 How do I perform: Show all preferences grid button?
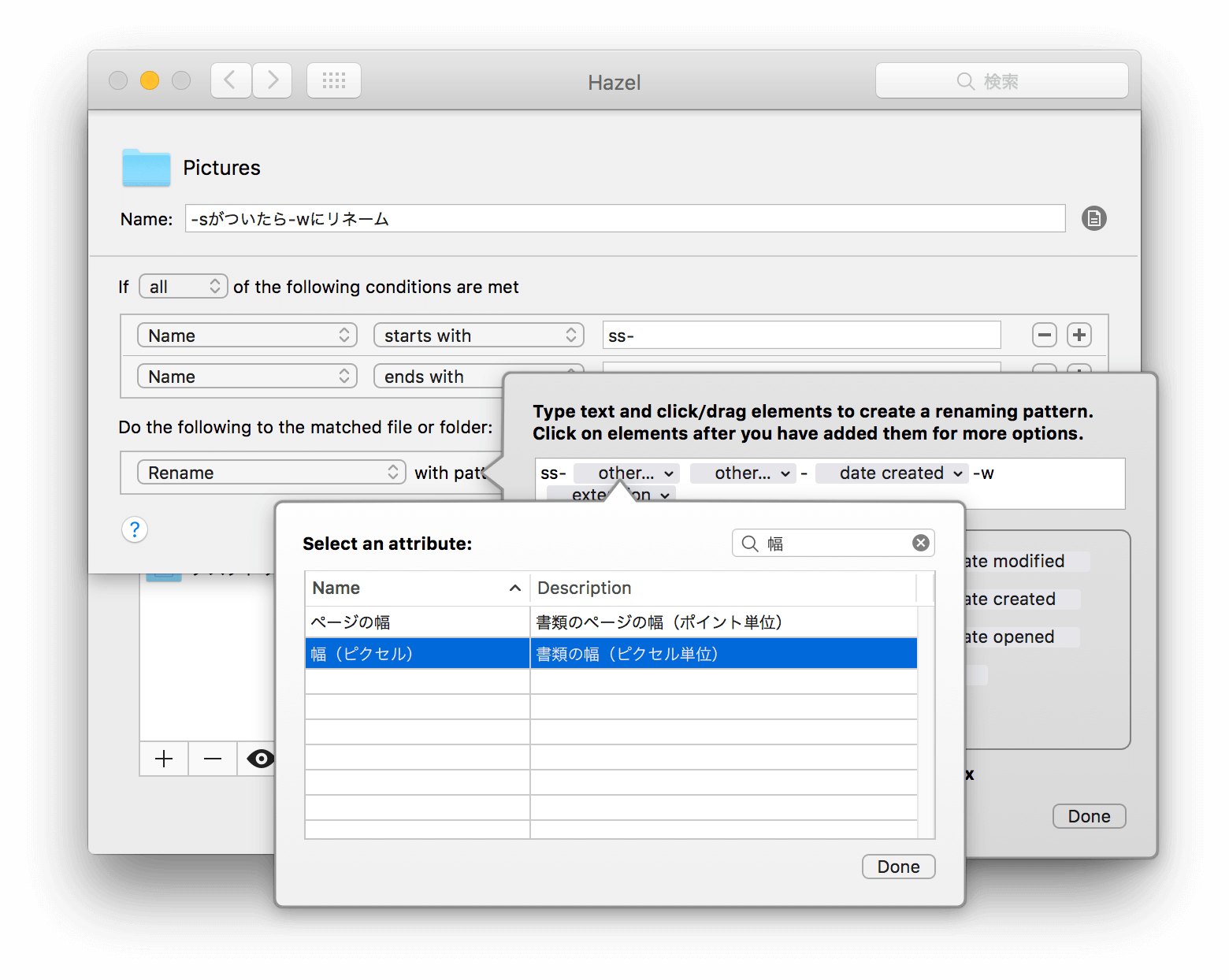click(334, 80)
